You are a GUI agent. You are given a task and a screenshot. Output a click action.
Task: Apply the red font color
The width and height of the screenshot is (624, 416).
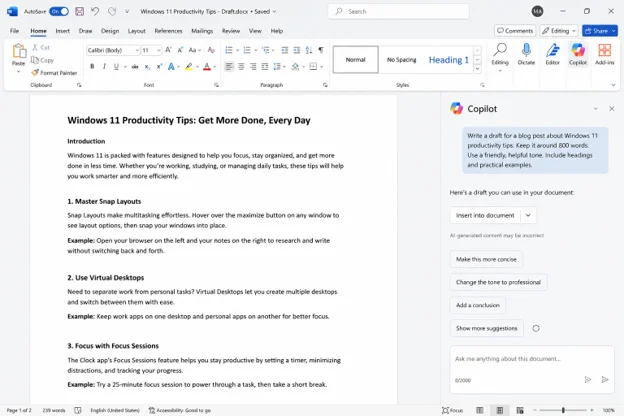tap(207, 66)
